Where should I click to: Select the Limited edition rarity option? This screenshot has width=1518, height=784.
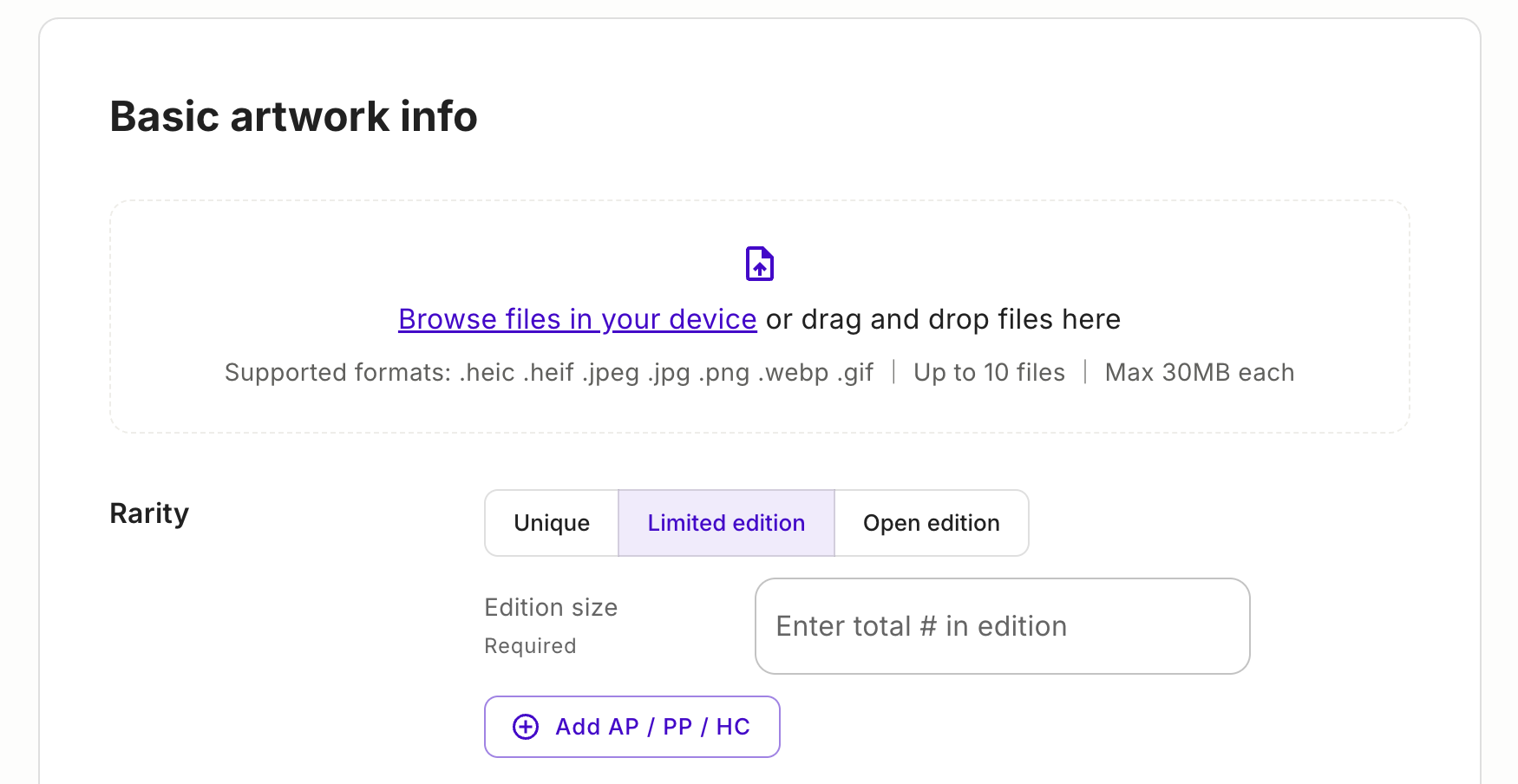[x=726, y=523]
